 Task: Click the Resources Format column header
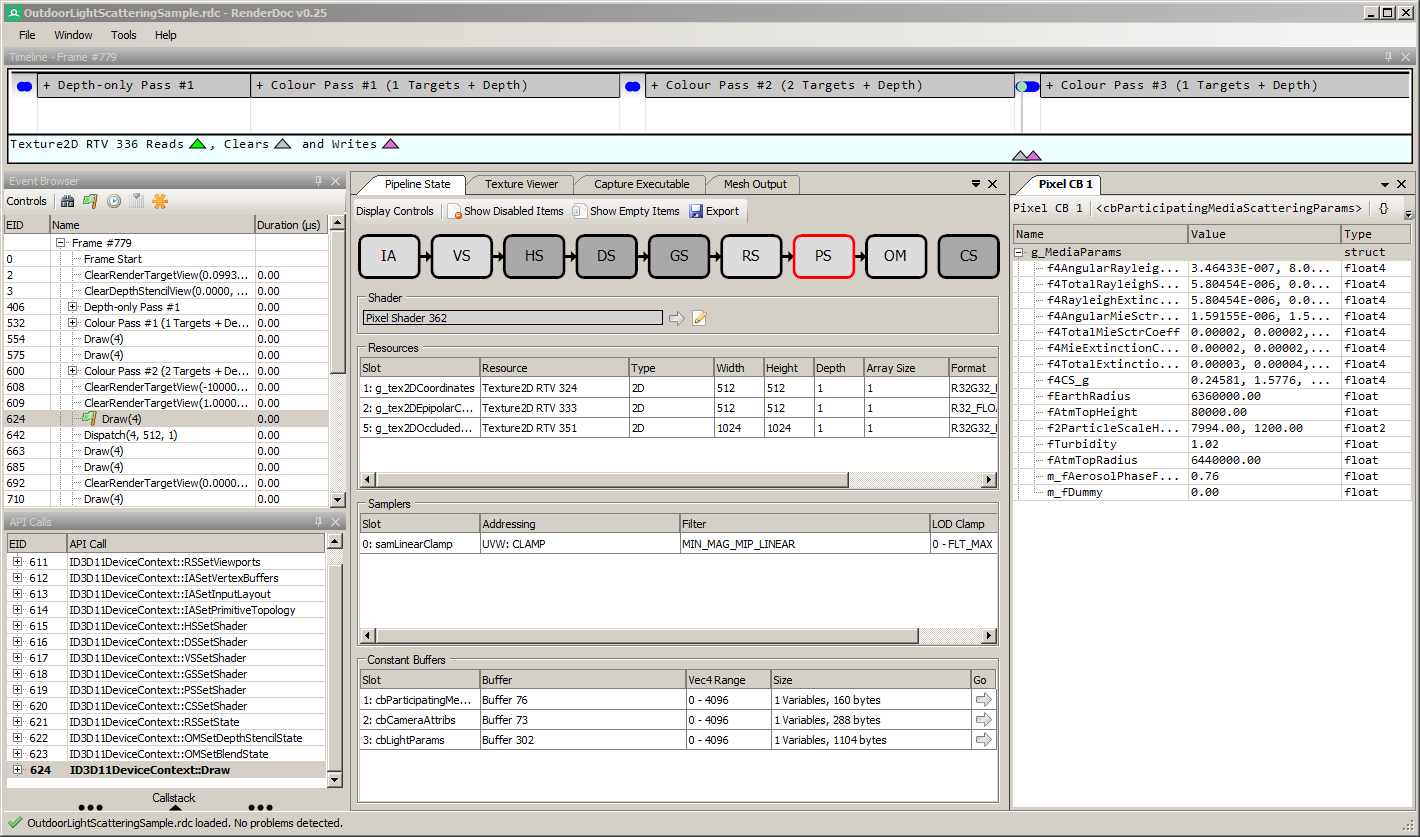[x=972, y=368]
